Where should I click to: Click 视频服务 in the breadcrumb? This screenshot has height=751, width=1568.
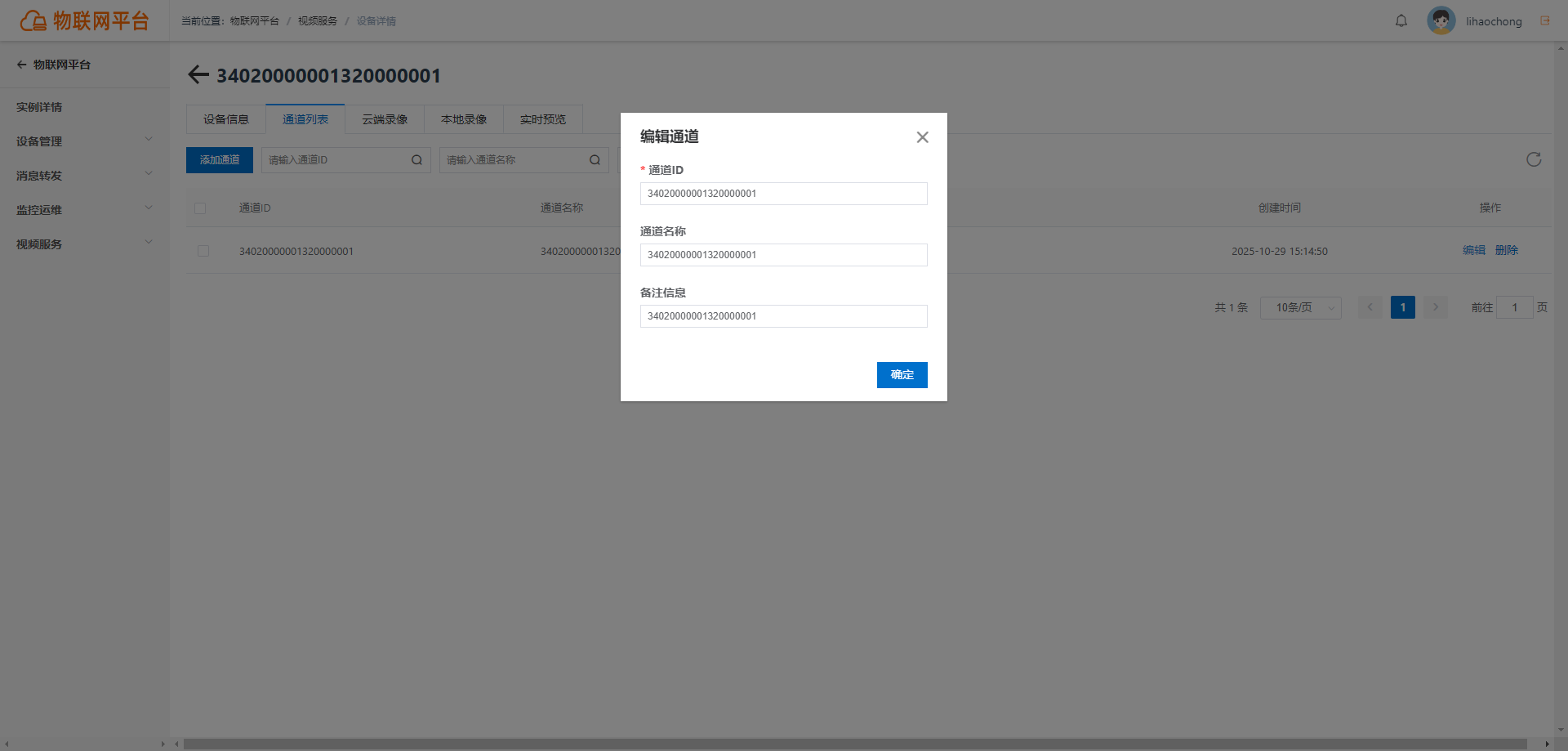point(317,21)
